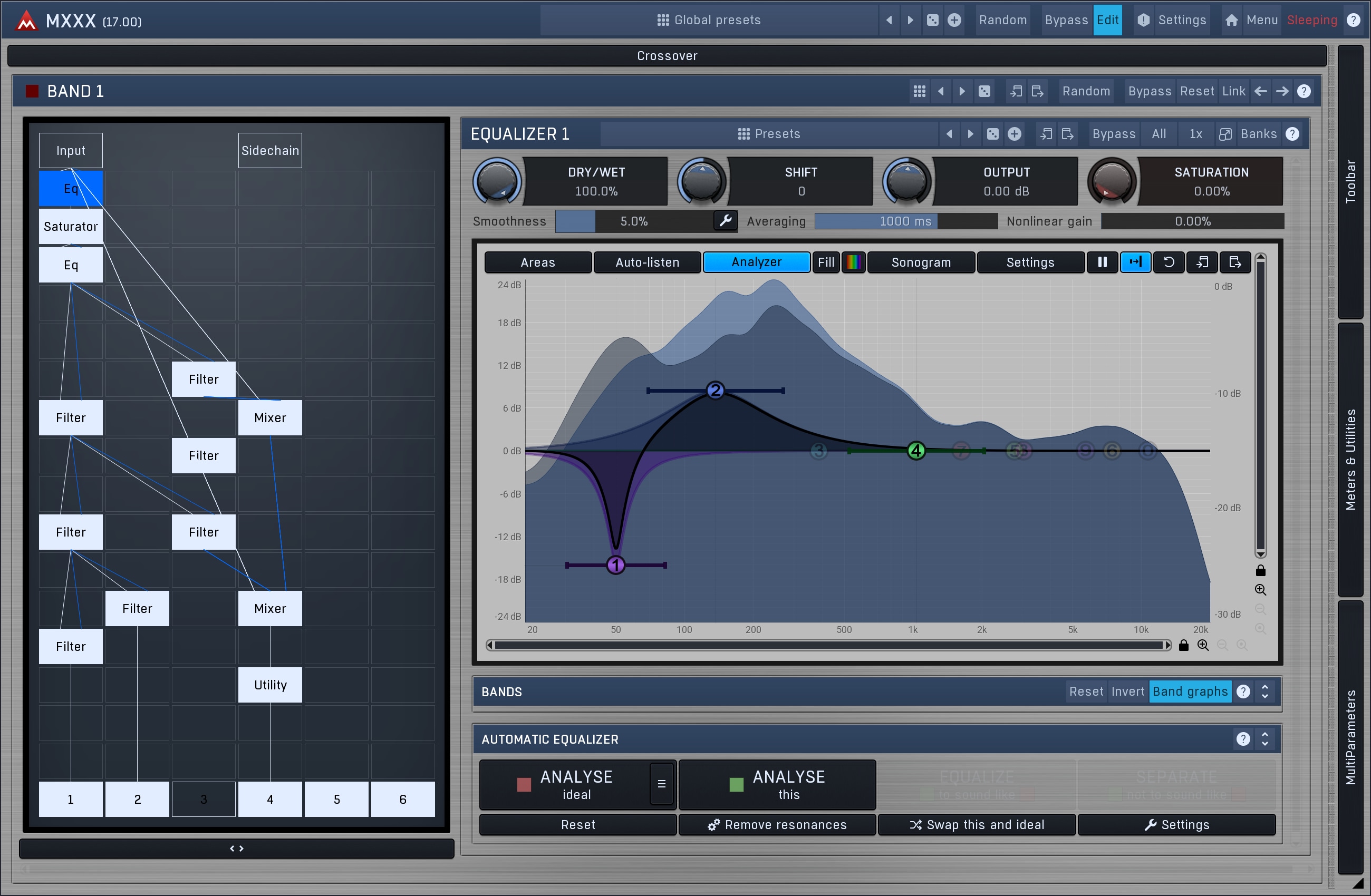This screenshot has width=1371, height=896.
Task: Click the Home icon next to Menu
Action: [1232, 20]
